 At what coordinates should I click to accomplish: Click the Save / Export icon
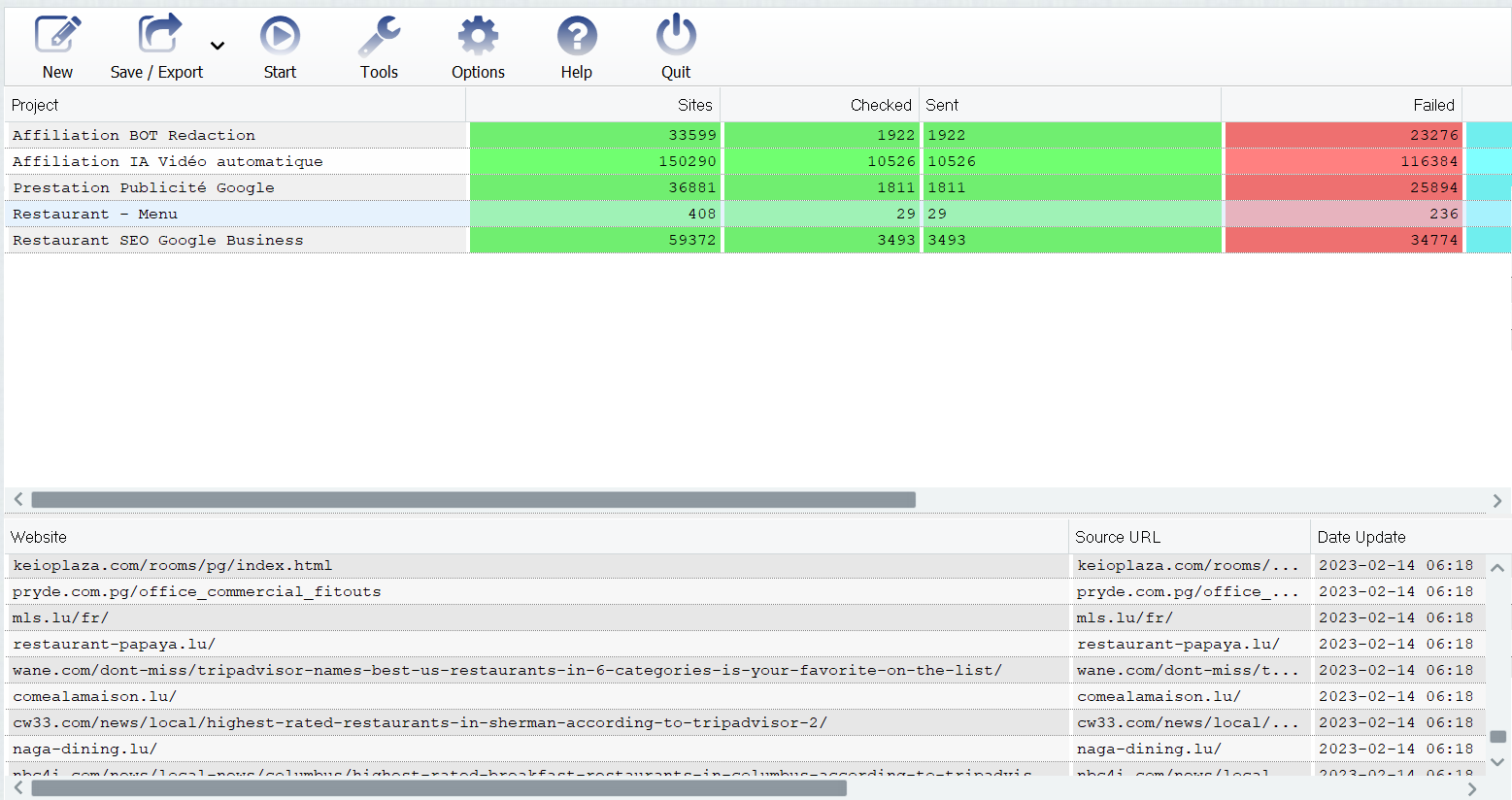158,36
